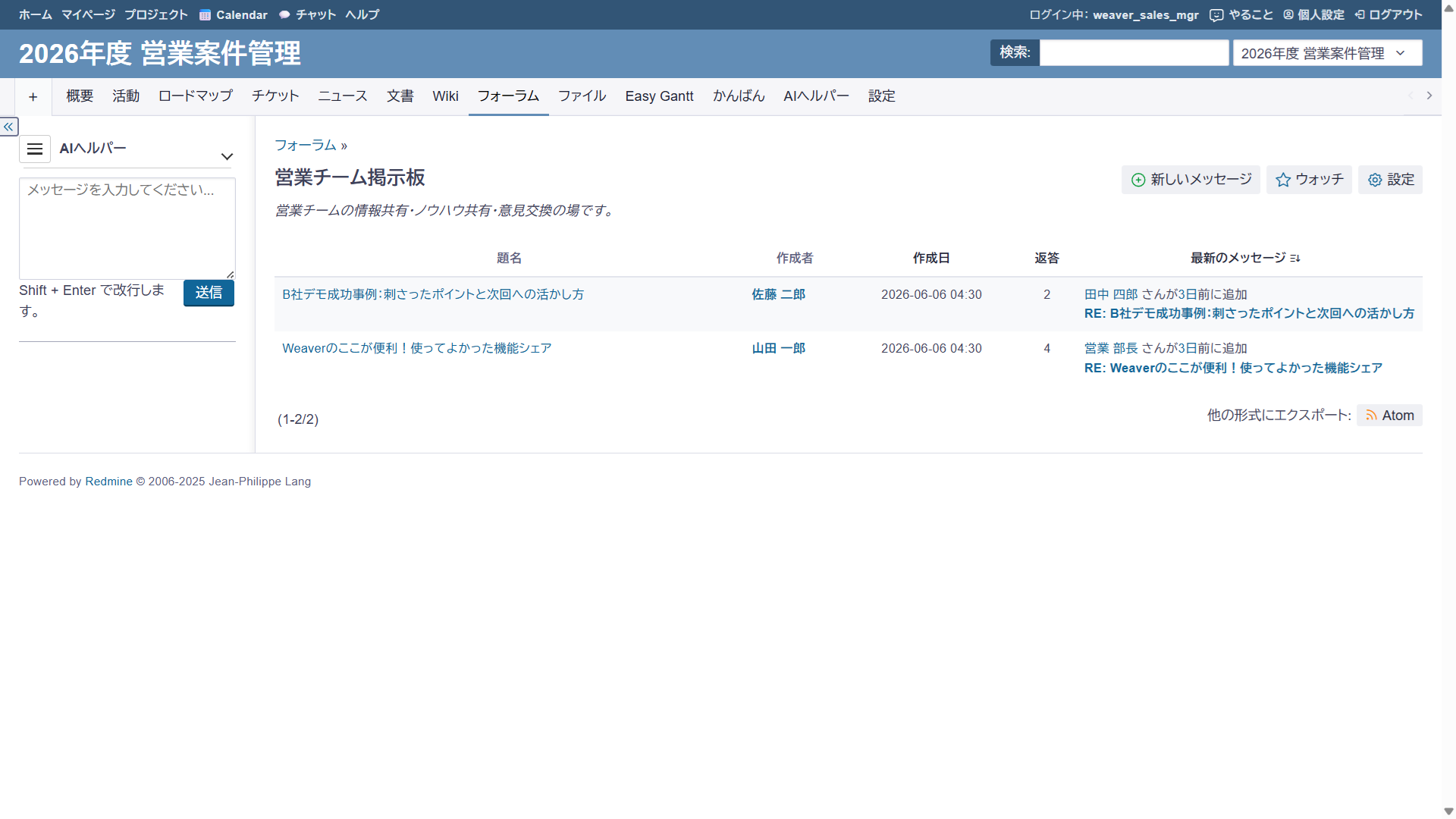Click the browser scrollbar down arrow
This screenshot has height=819, width=1456.
pos(1448,811)
